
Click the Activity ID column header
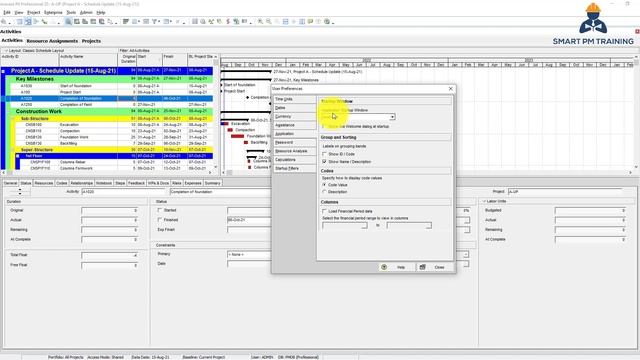pos(30,59)
